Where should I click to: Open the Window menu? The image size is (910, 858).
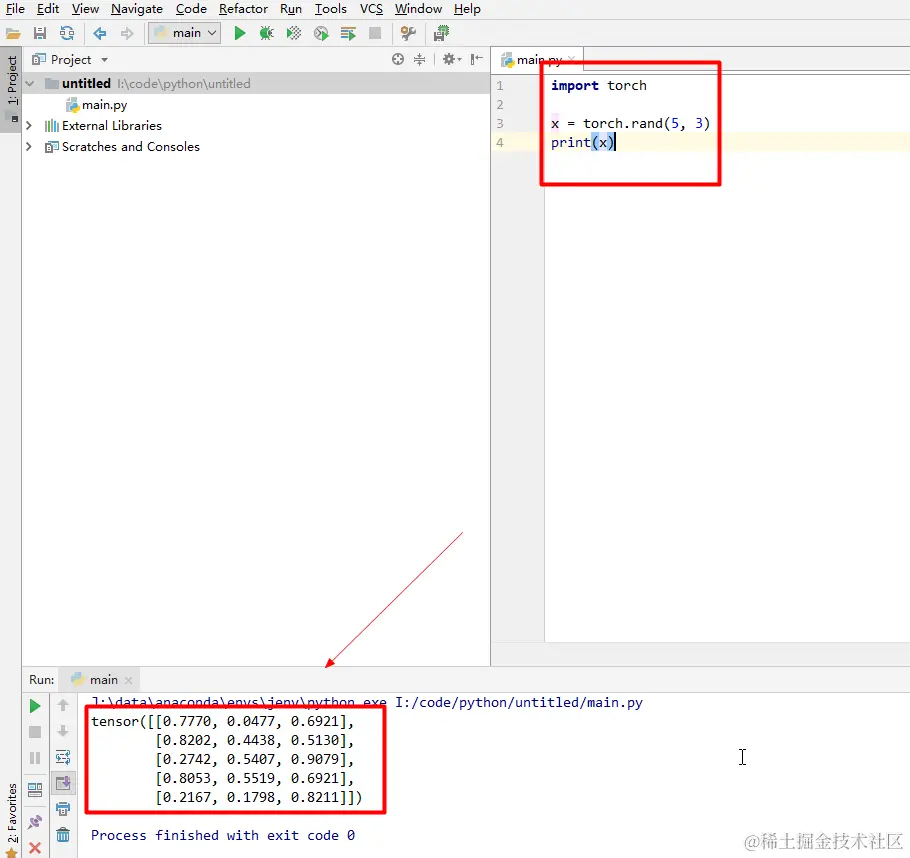(x=418, y=9)
